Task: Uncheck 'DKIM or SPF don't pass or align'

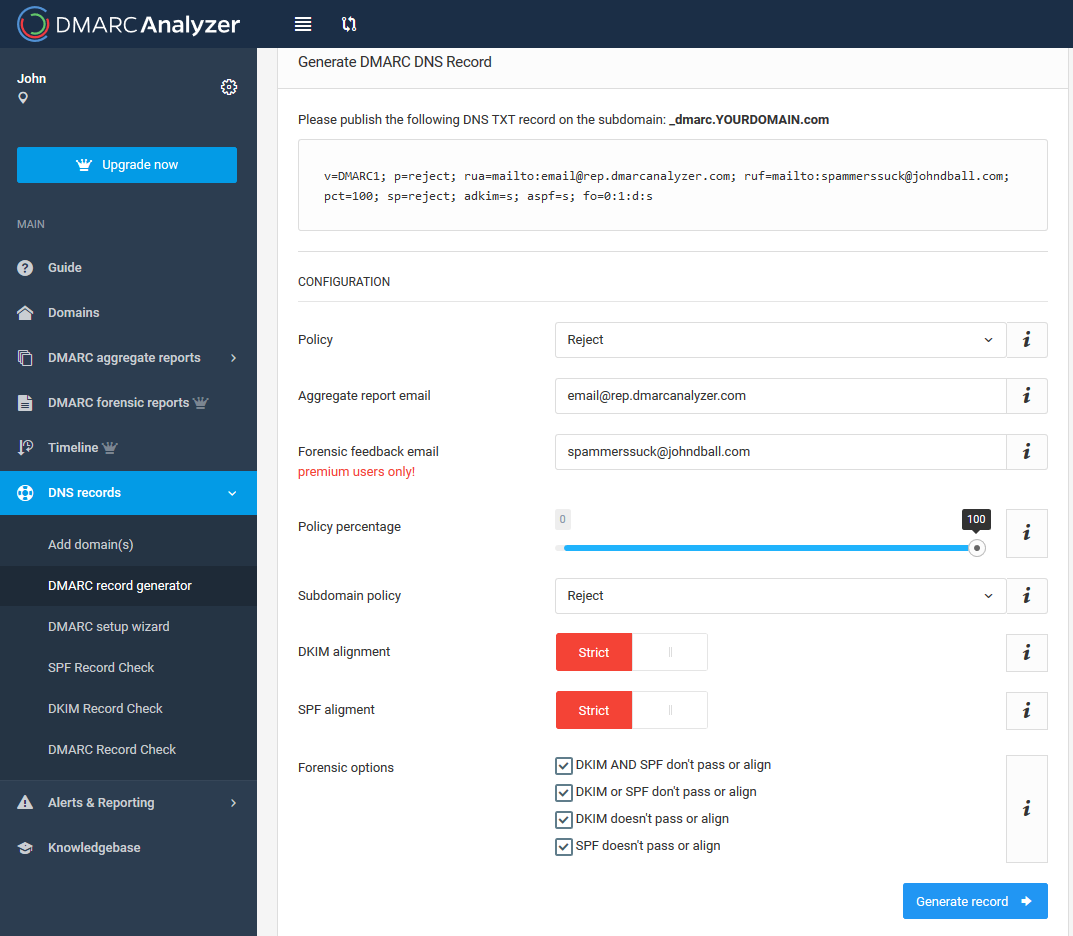Action: [x=564, y=792]
